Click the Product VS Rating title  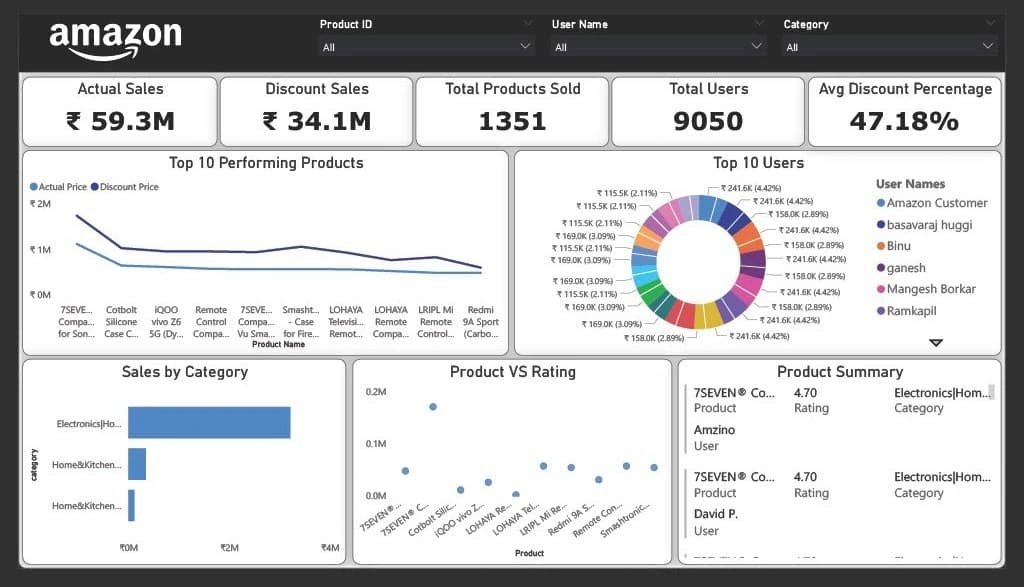pyautogui.click(x=513, y=372)
